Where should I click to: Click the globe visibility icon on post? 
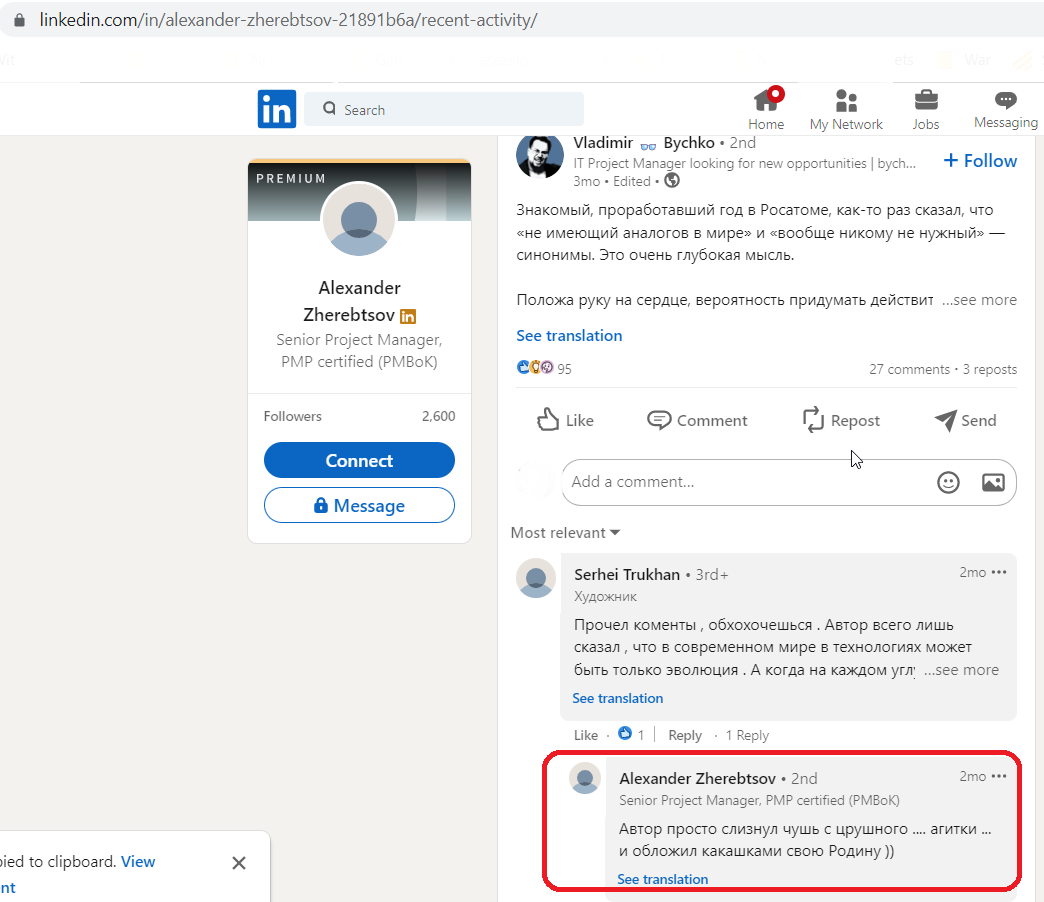672,180
